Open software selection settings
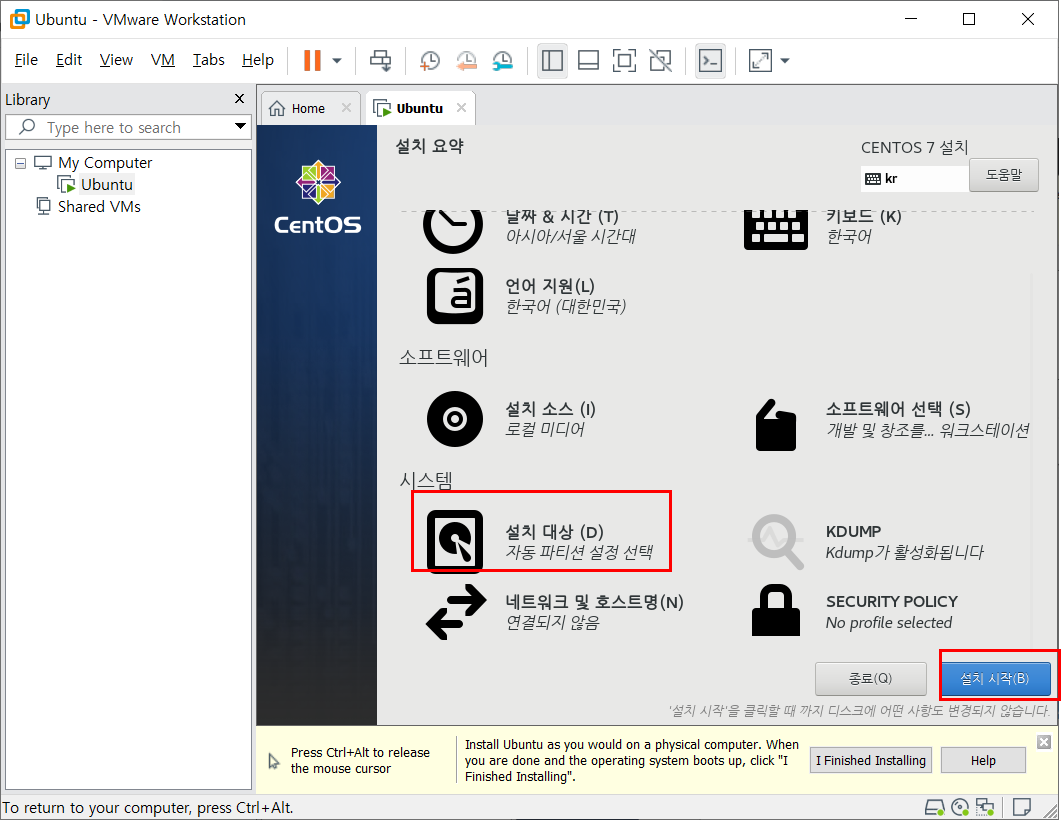Image resolution: width=1061 pixels, height=820 pixels. pyautogui.click(x=892, y=423)
